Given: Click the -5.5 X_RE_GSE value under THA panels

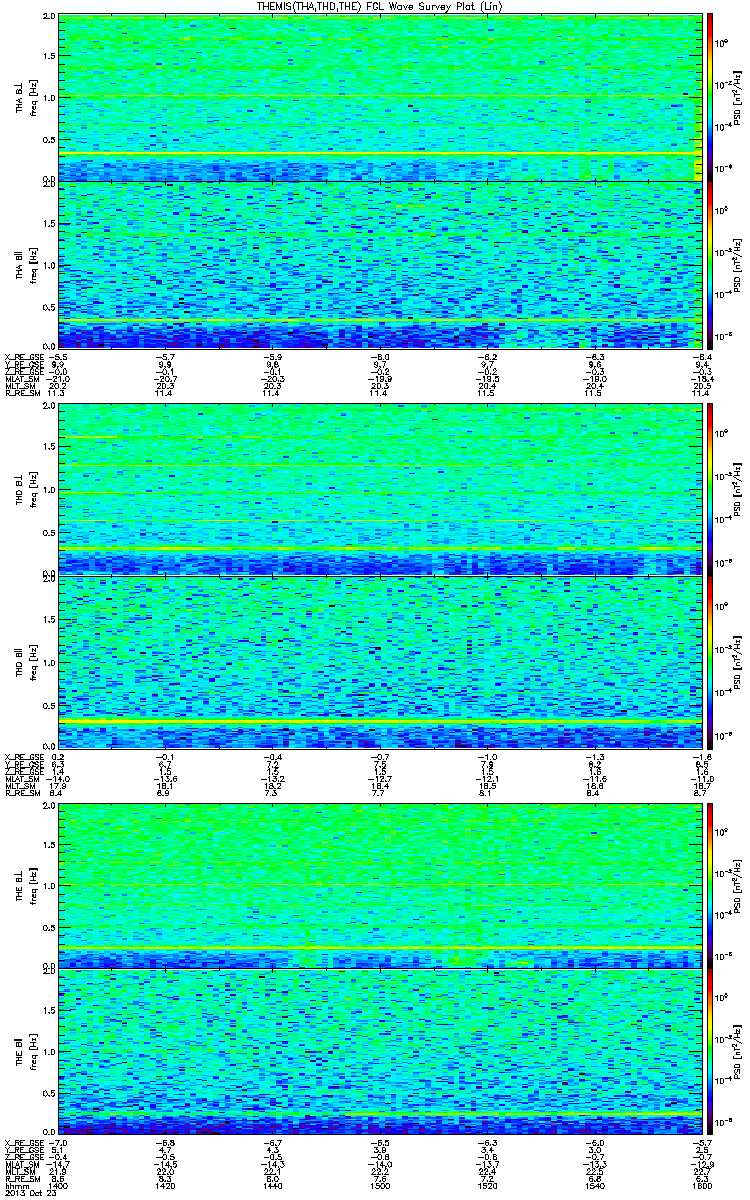Looking at the screenshot, I should pyautogui.click(x=59, y=356).
